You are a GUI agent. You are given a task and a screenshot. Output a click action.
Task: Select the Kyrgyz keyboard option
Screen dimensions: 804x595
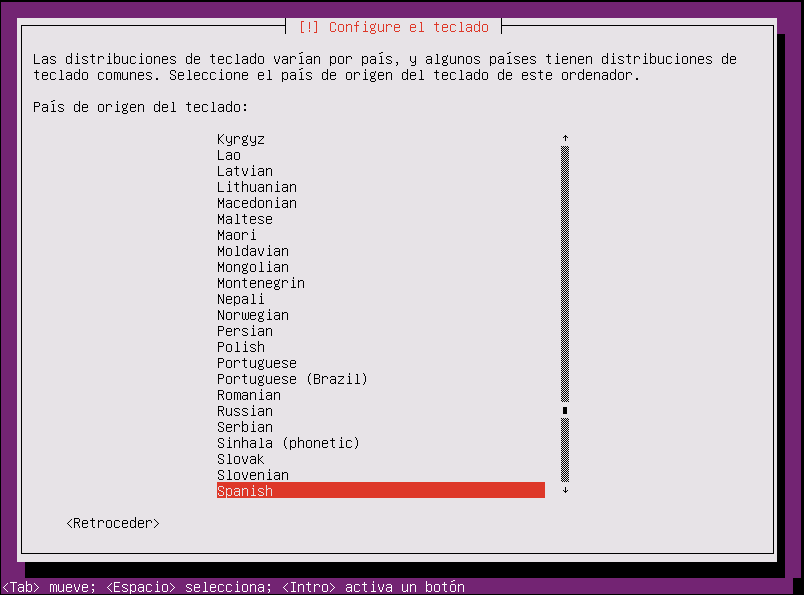pyautogui.click(x=241, y=139)
